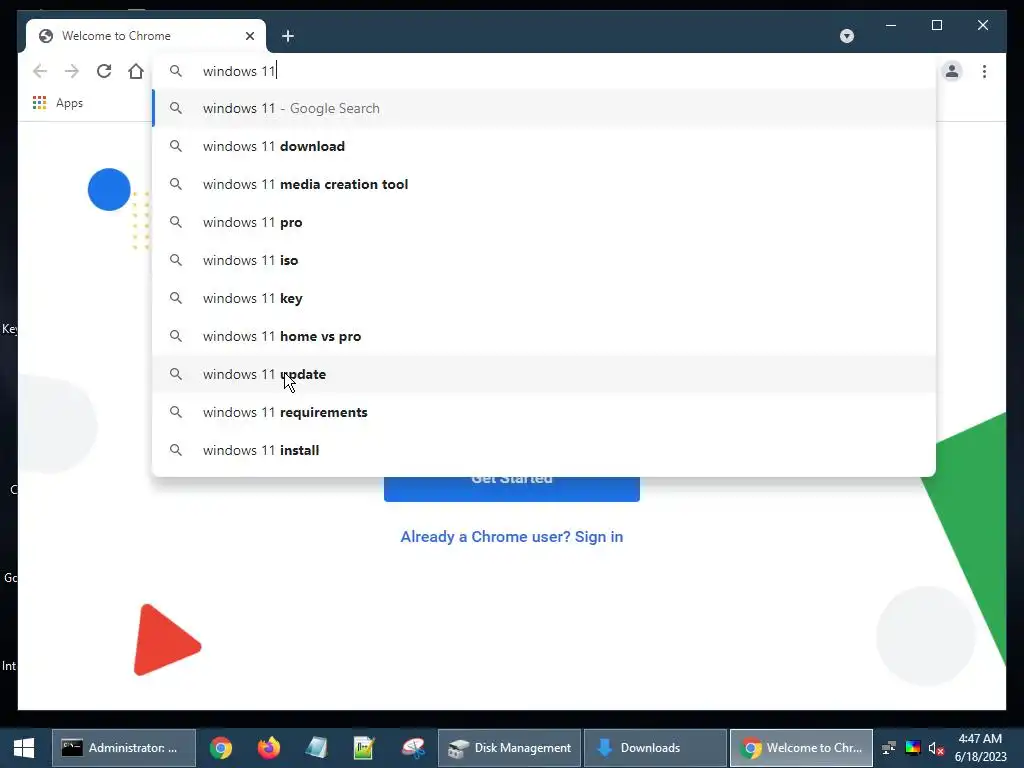Image resolution: width=1024 pixels, height=768 pixels.
Task: Choose 'windows 11 home vs pro' suggestion
Action: [544, 336]
